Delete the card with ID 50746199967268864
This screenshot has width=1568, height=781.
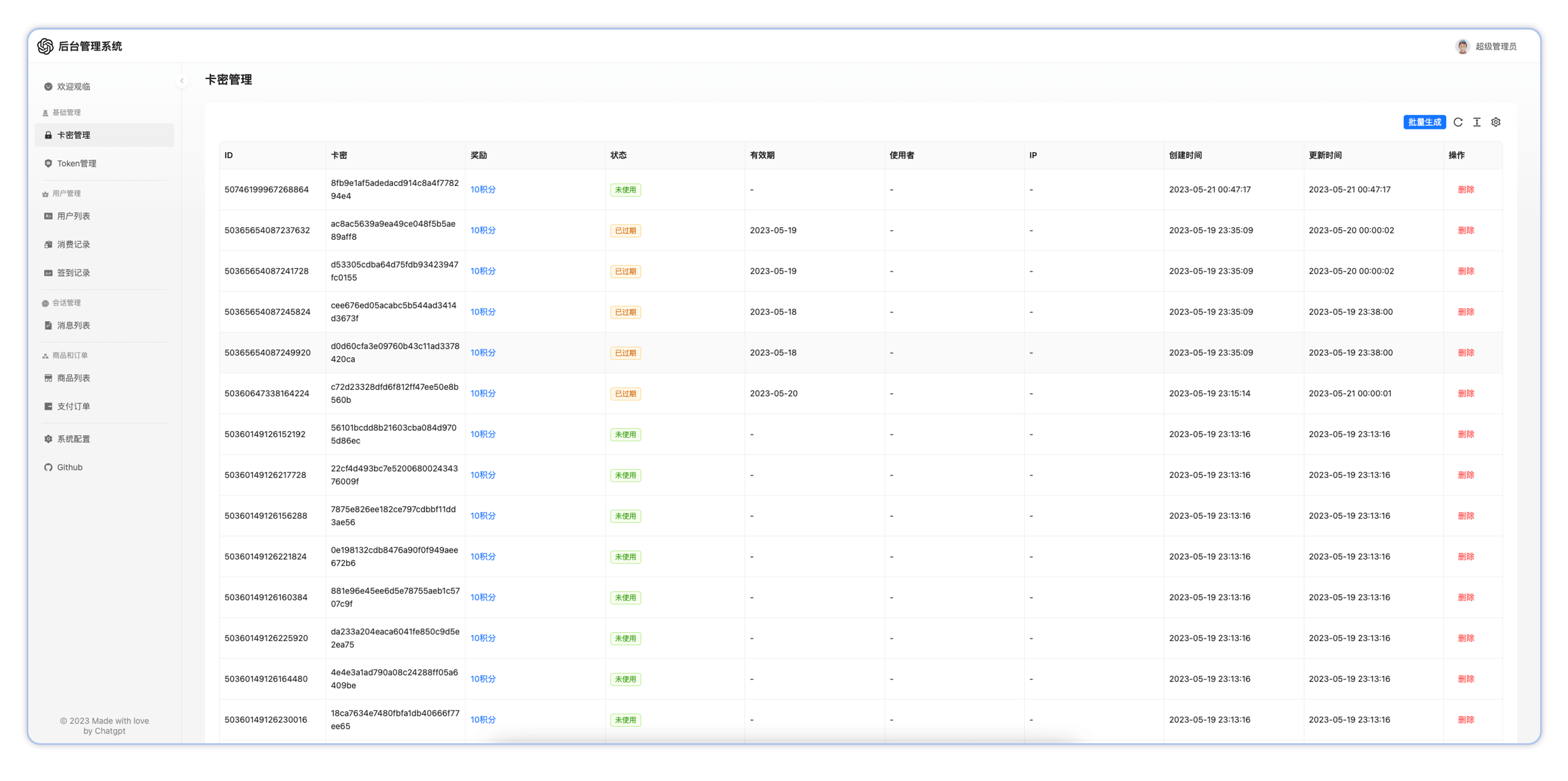click(x=1466, y=190)
